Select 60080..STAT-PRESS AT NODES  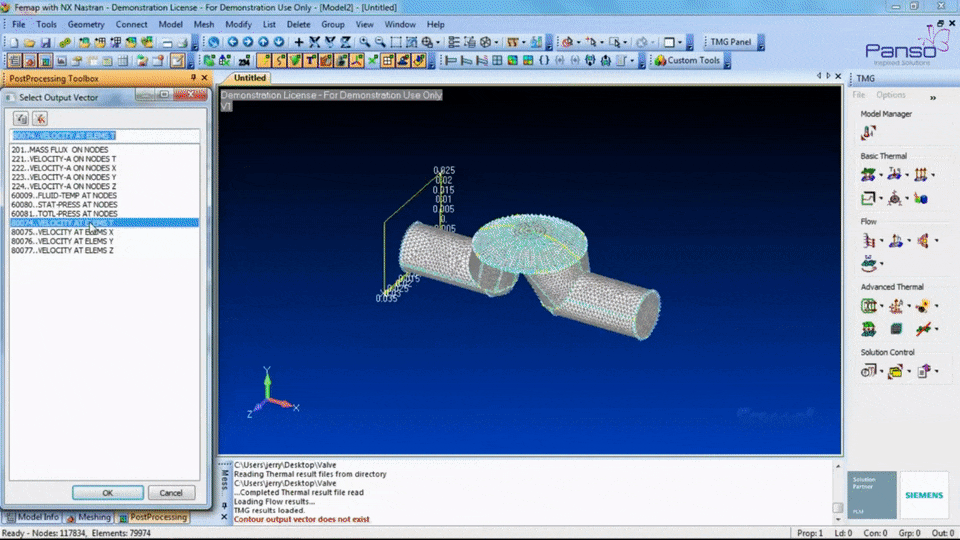coord(105,204)
